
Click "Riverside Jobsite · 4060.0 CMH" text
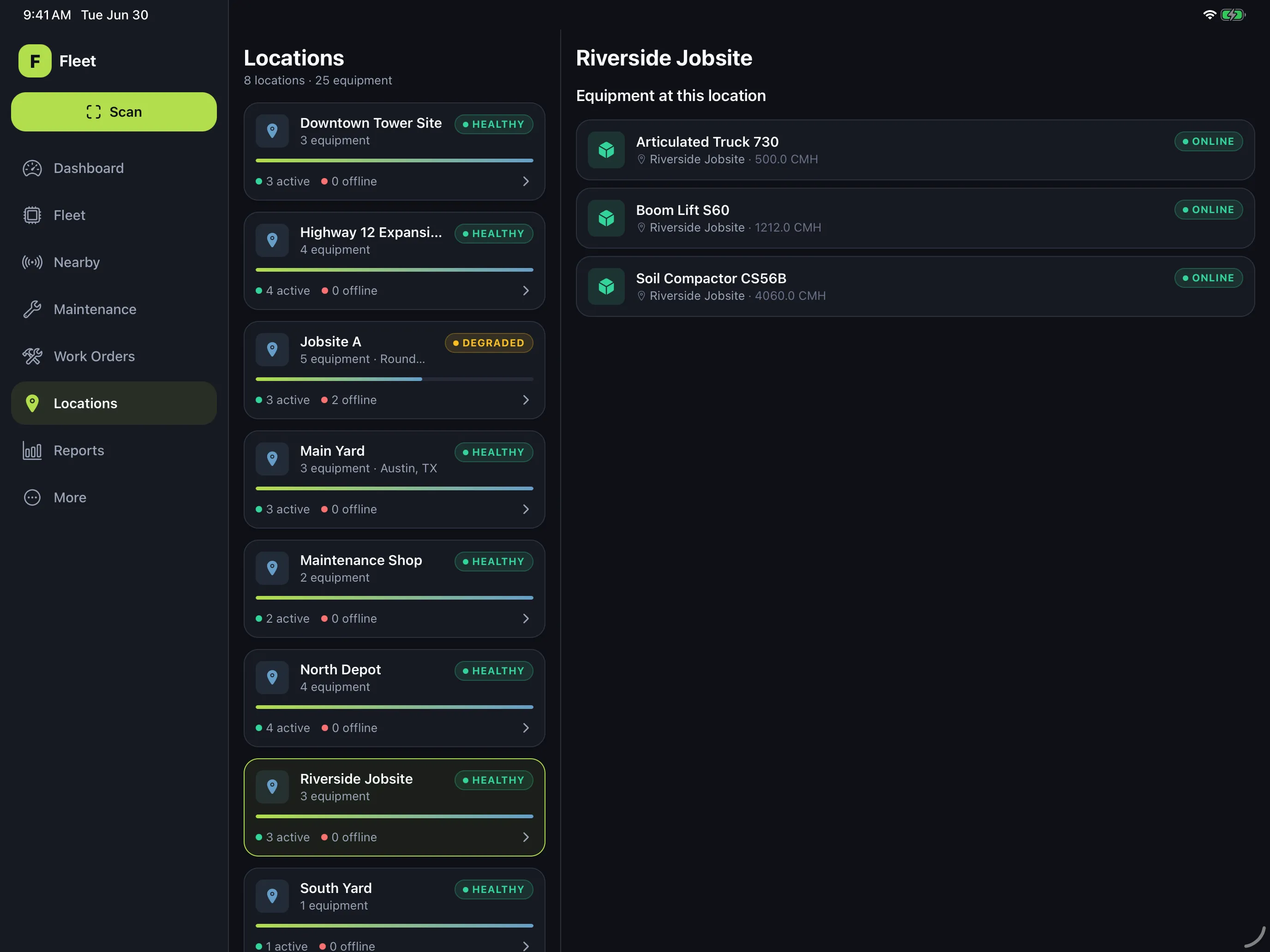tap(737, 296)
